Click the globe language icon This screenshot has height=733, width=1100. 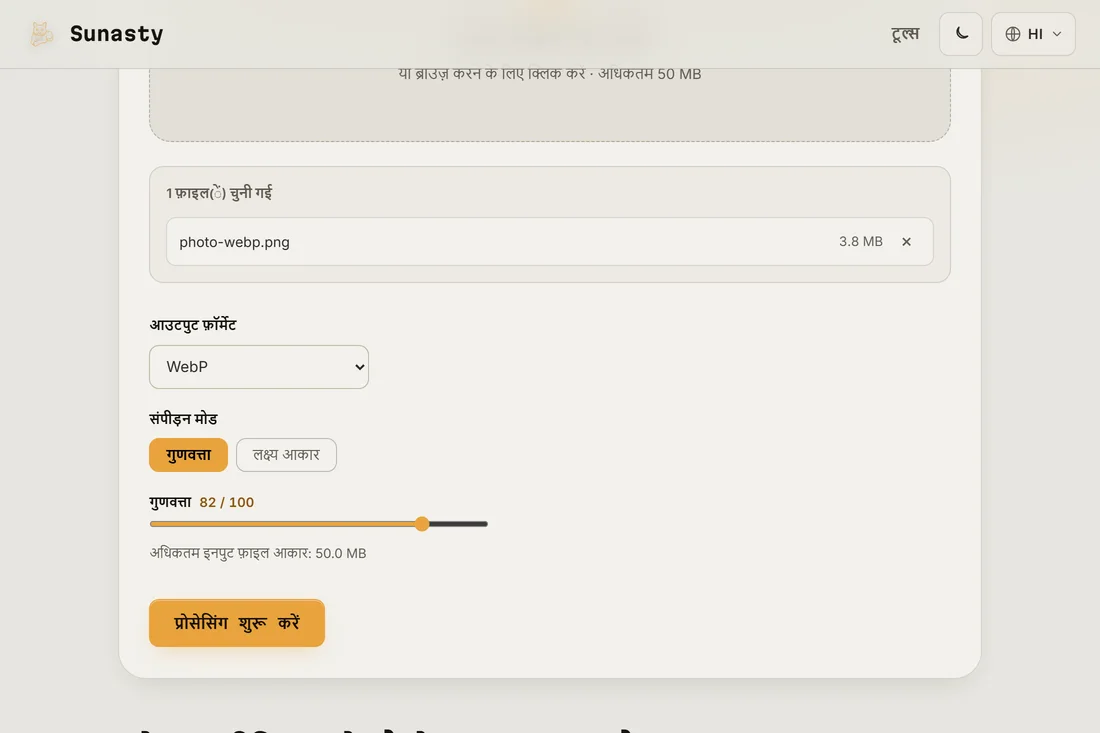pos(1012,34)
